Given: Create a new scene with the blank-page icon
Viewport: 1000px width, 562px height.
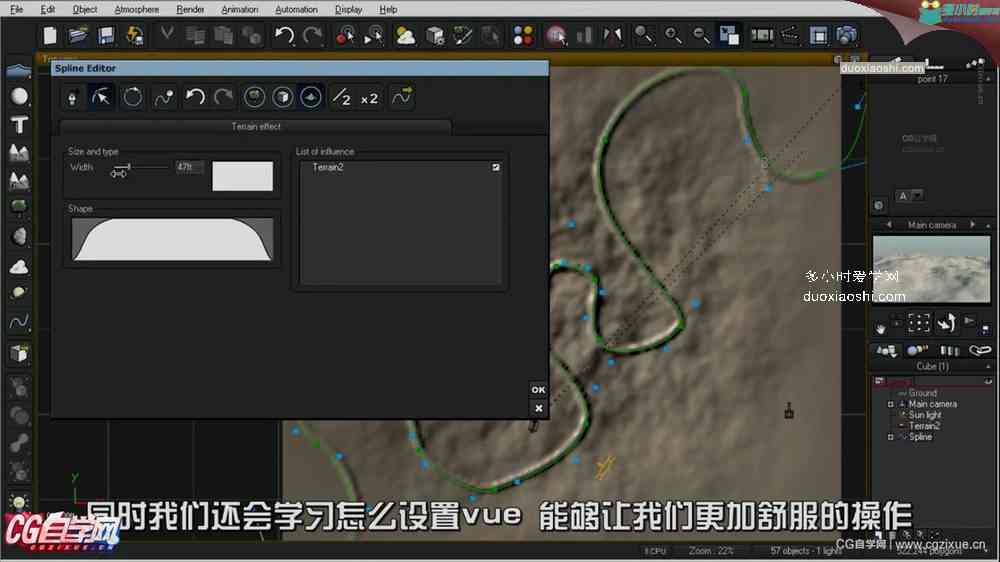Looking at the screenshot, I should click(x=50, y=36).
